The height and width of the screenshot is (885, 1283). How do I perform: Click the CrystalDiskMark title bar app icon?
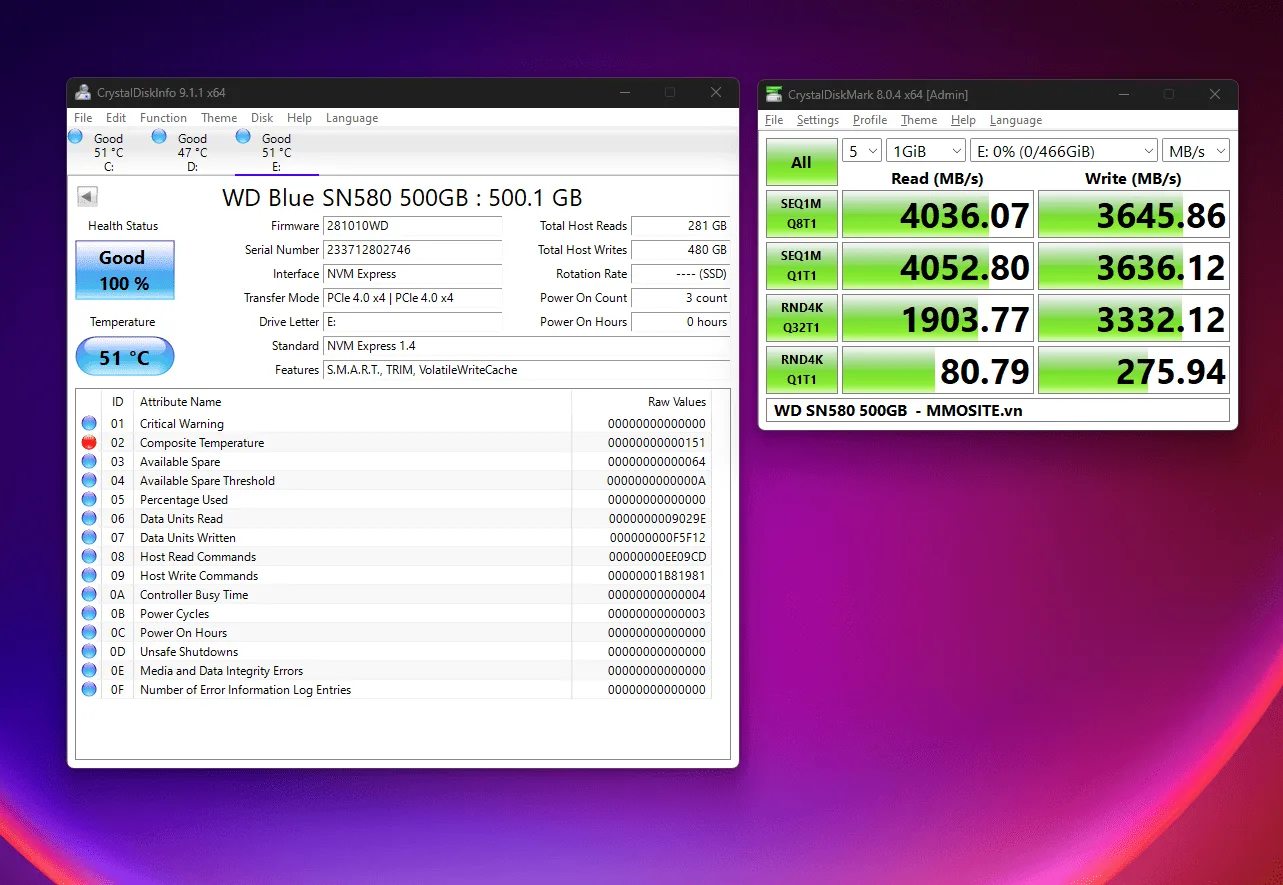tap(774, 94)
